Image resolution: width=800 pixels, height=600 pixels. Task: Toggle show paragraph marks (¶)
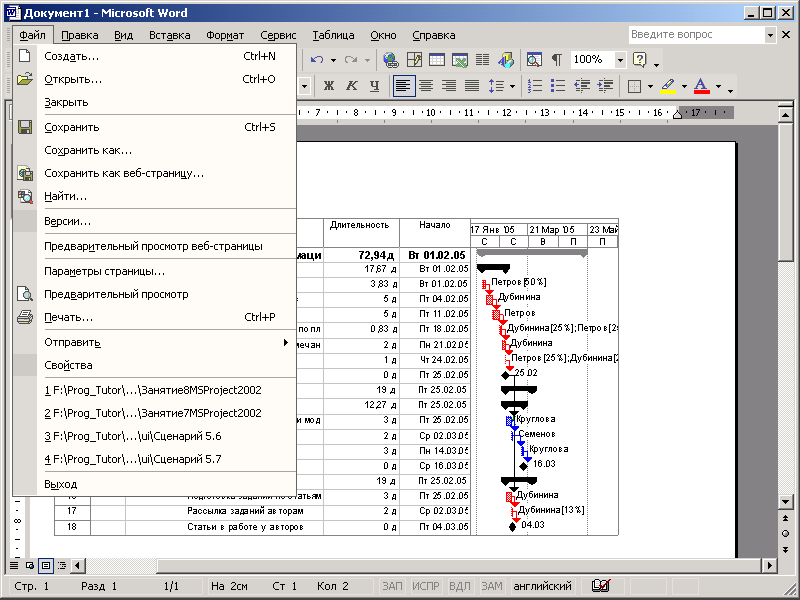coord(557,60)
